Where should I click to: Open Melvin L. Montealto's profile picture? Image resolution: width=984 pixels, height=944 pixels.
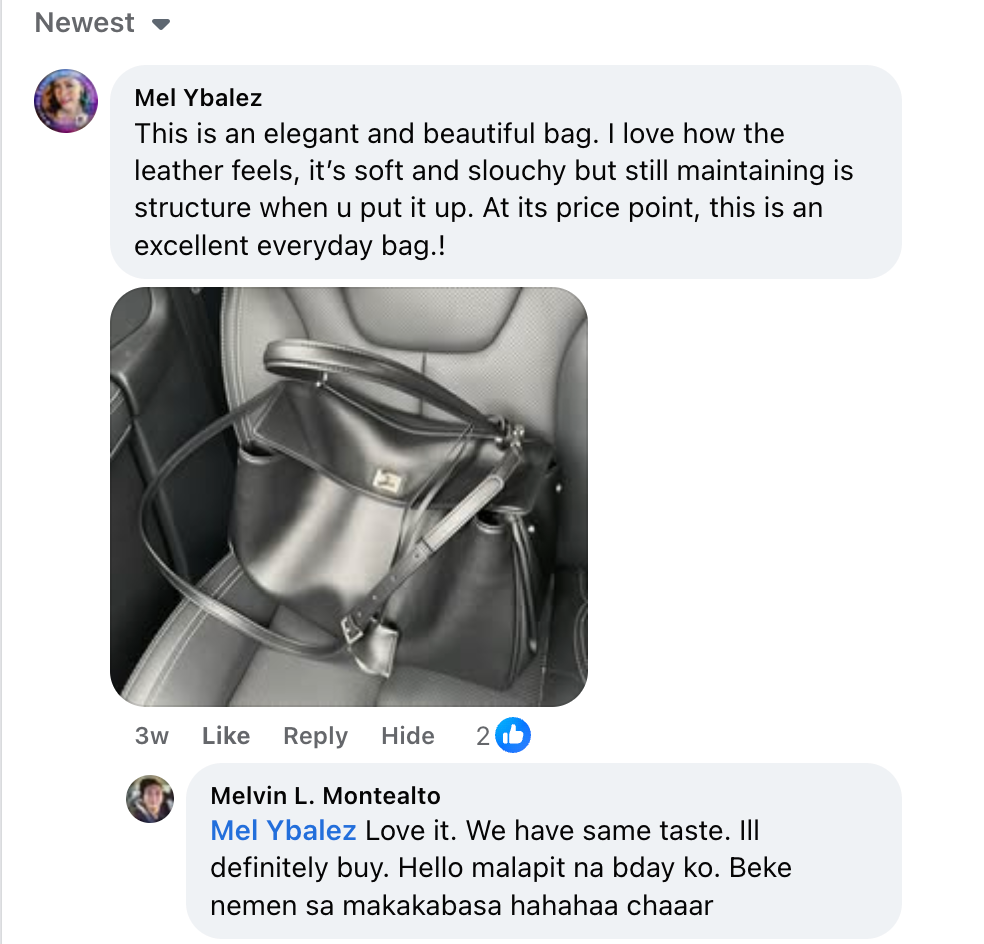click(x=150, y=799)
